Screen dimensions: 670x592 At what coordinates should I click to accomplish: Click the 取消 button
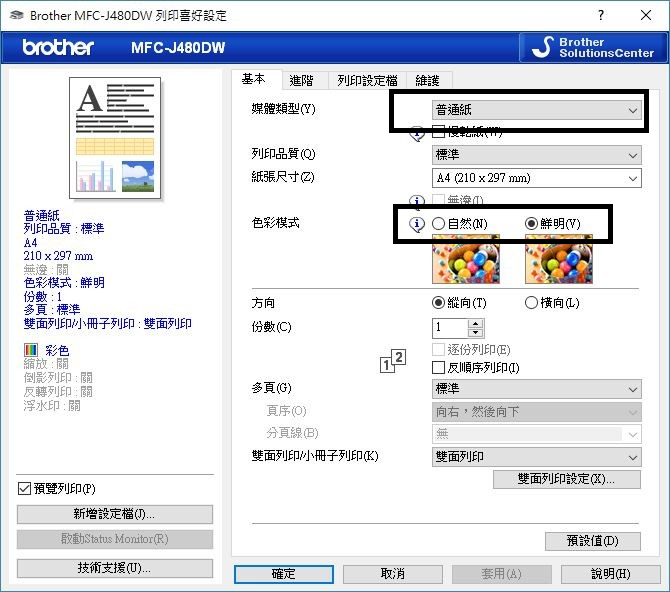[x=393, y=574]
